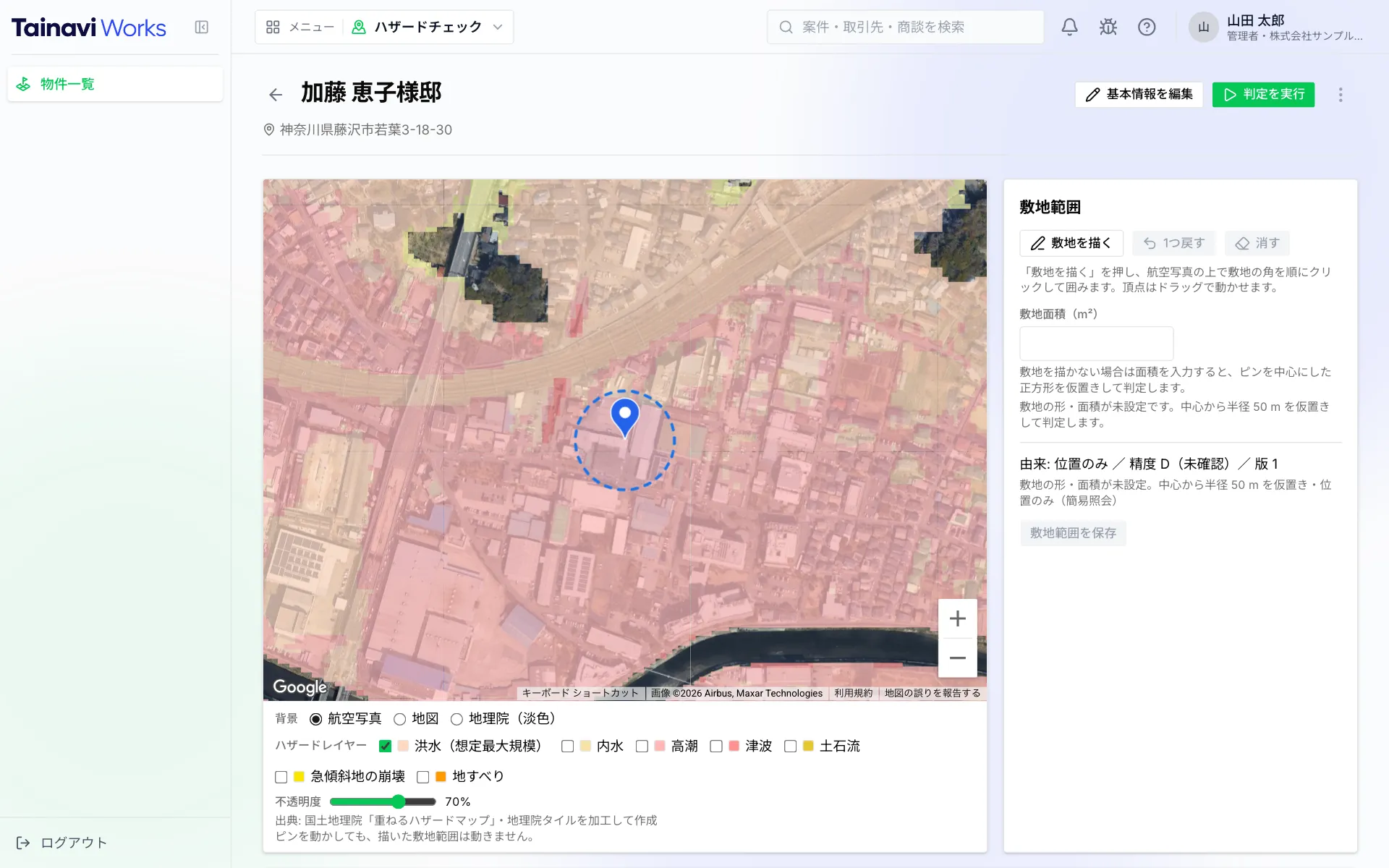Enable 内水 hazard layer
Image resolution: width=1389 pixels, height=868 pixels.
click(x=568, y=746)
